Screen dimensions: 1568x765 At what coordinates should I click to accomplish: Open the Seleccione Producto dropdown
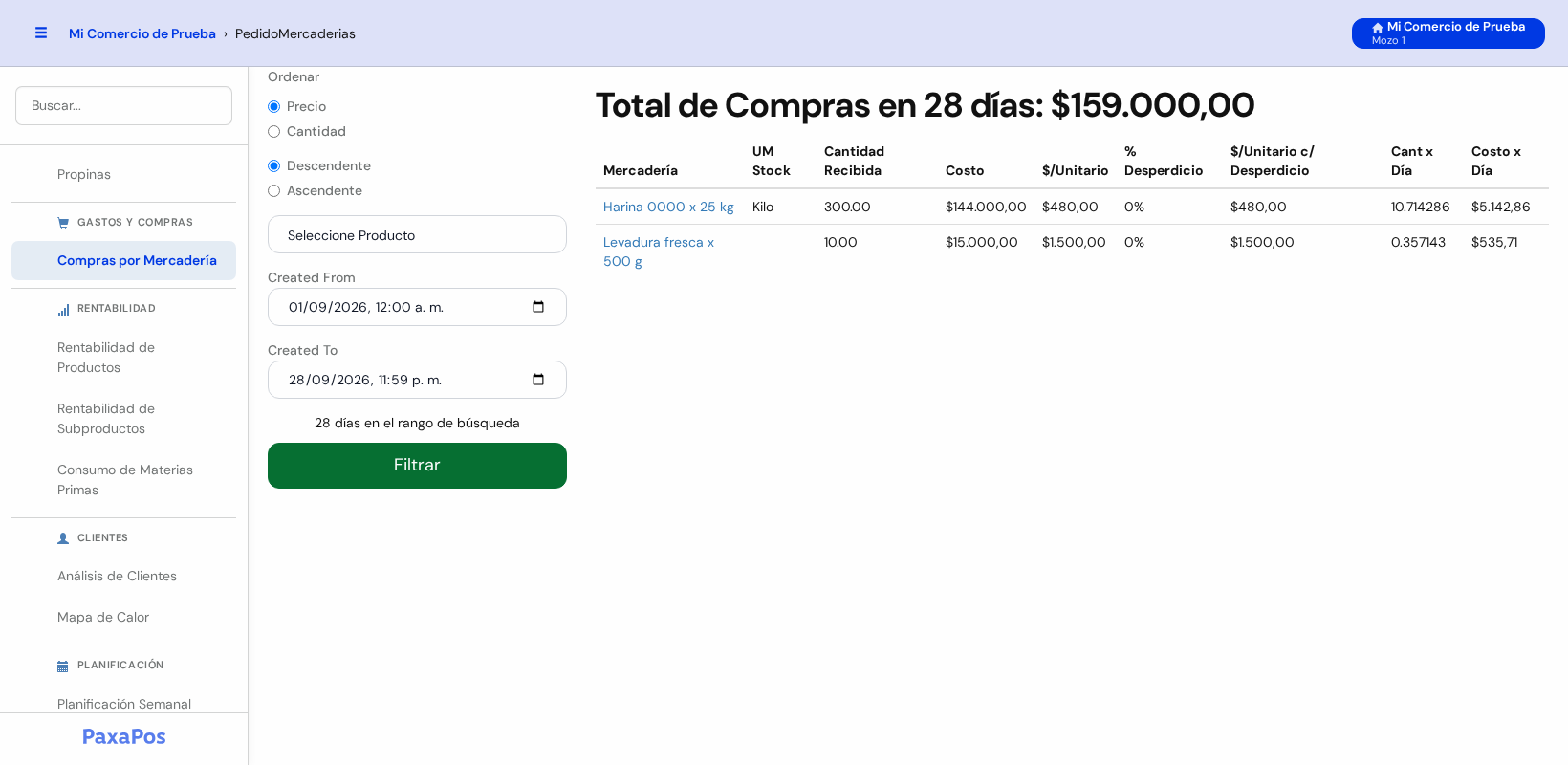(x=417, y=234)
